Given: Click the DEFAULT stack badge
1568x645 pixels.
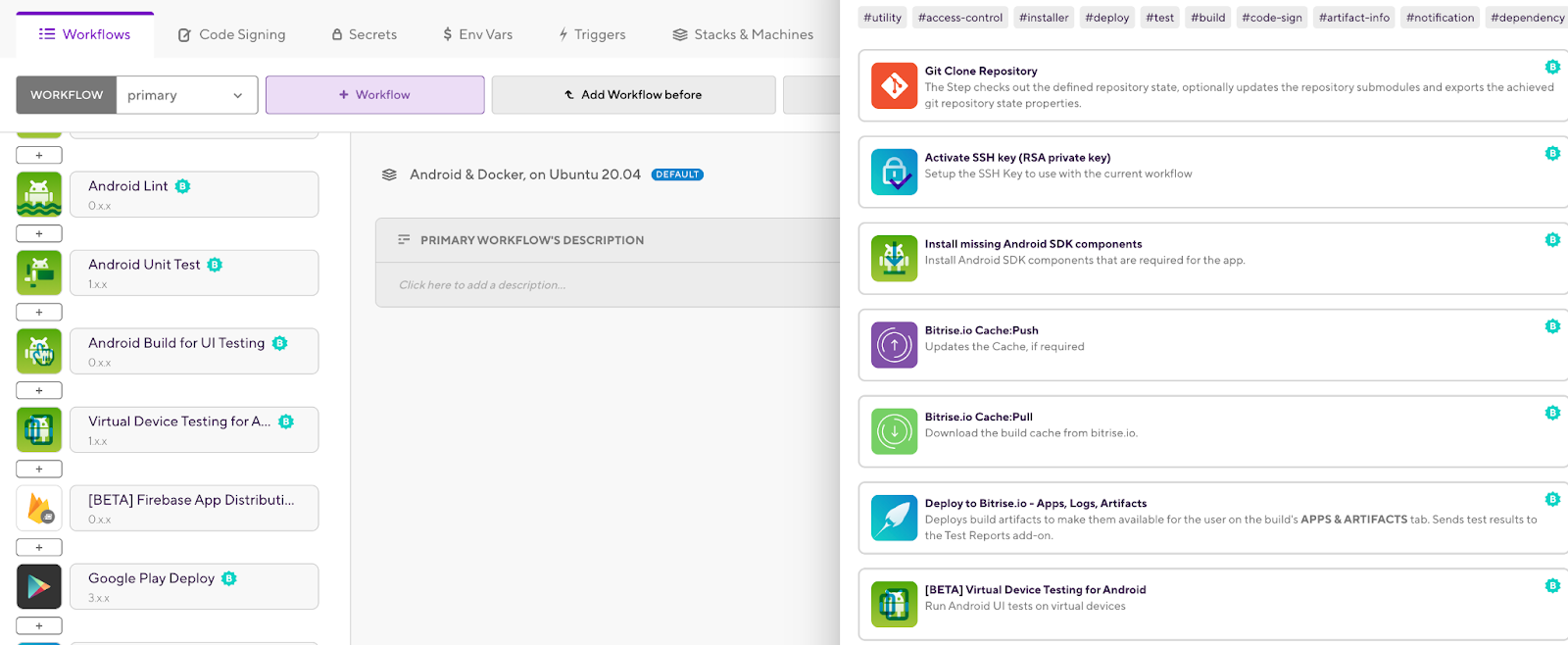Looking at the screenshot, I should point(677,174).
